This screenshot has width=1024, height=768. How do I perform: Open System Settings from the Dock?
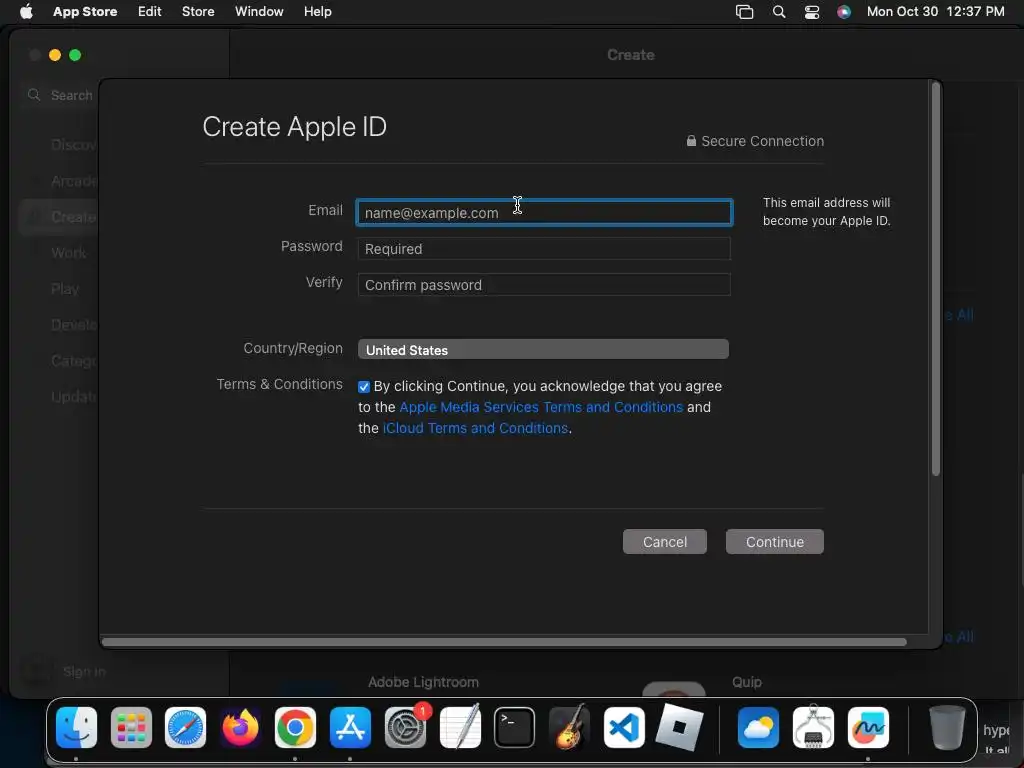405,727
